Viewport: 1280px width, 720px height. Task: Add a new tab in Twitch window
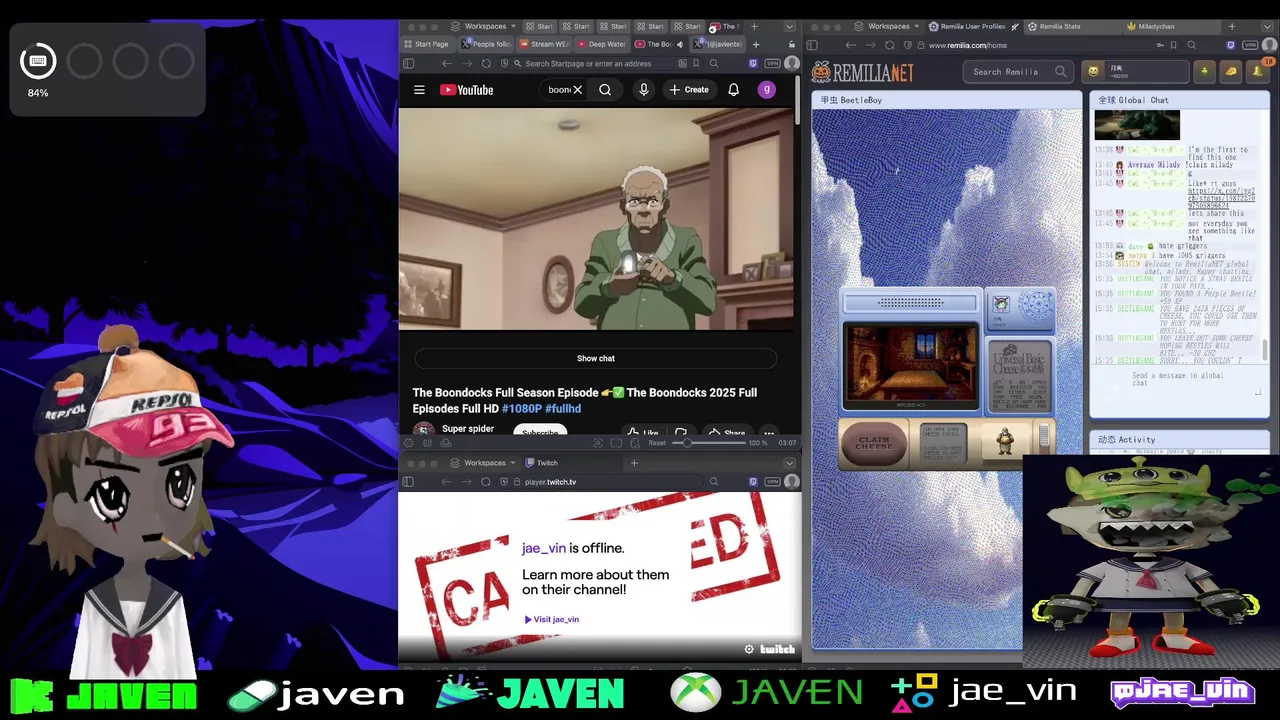[x=634, y=463]
